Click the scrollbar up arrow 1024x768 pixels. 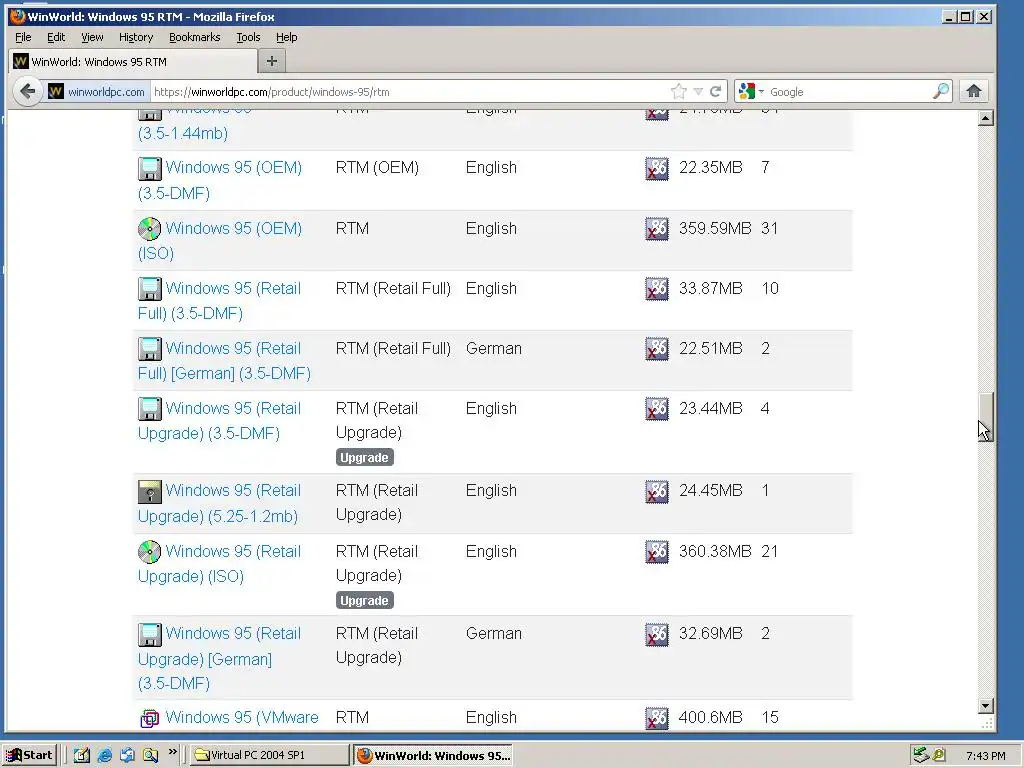[985, 118]
